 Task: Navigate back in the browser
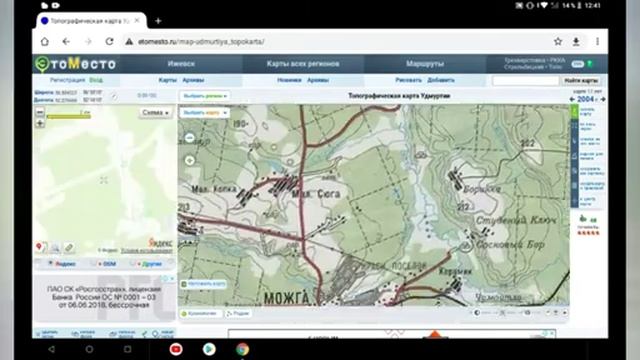[66, 41]
